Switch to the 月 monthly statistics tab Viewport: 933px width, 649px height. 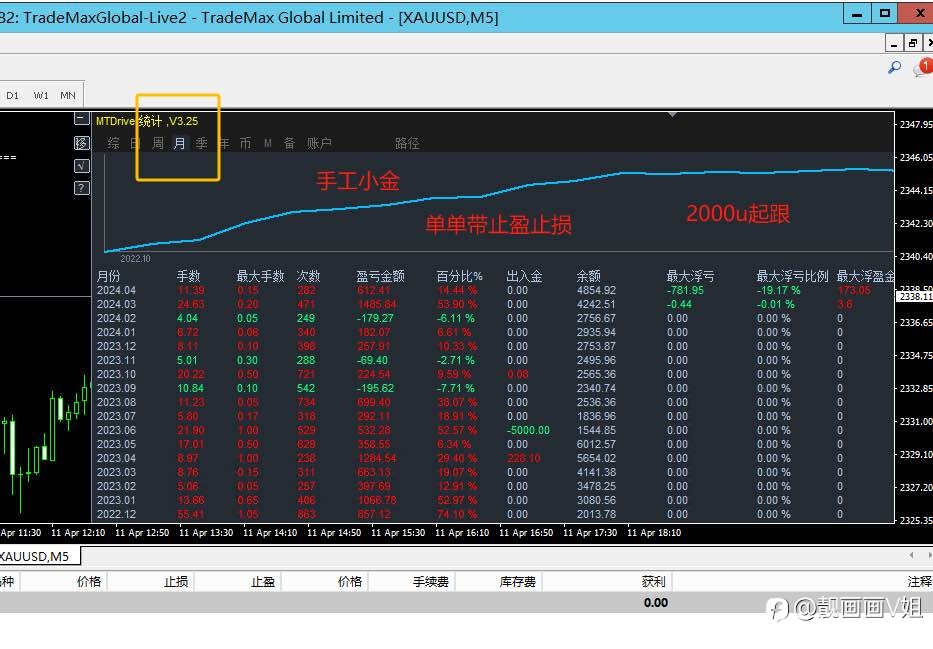(179, 143)
